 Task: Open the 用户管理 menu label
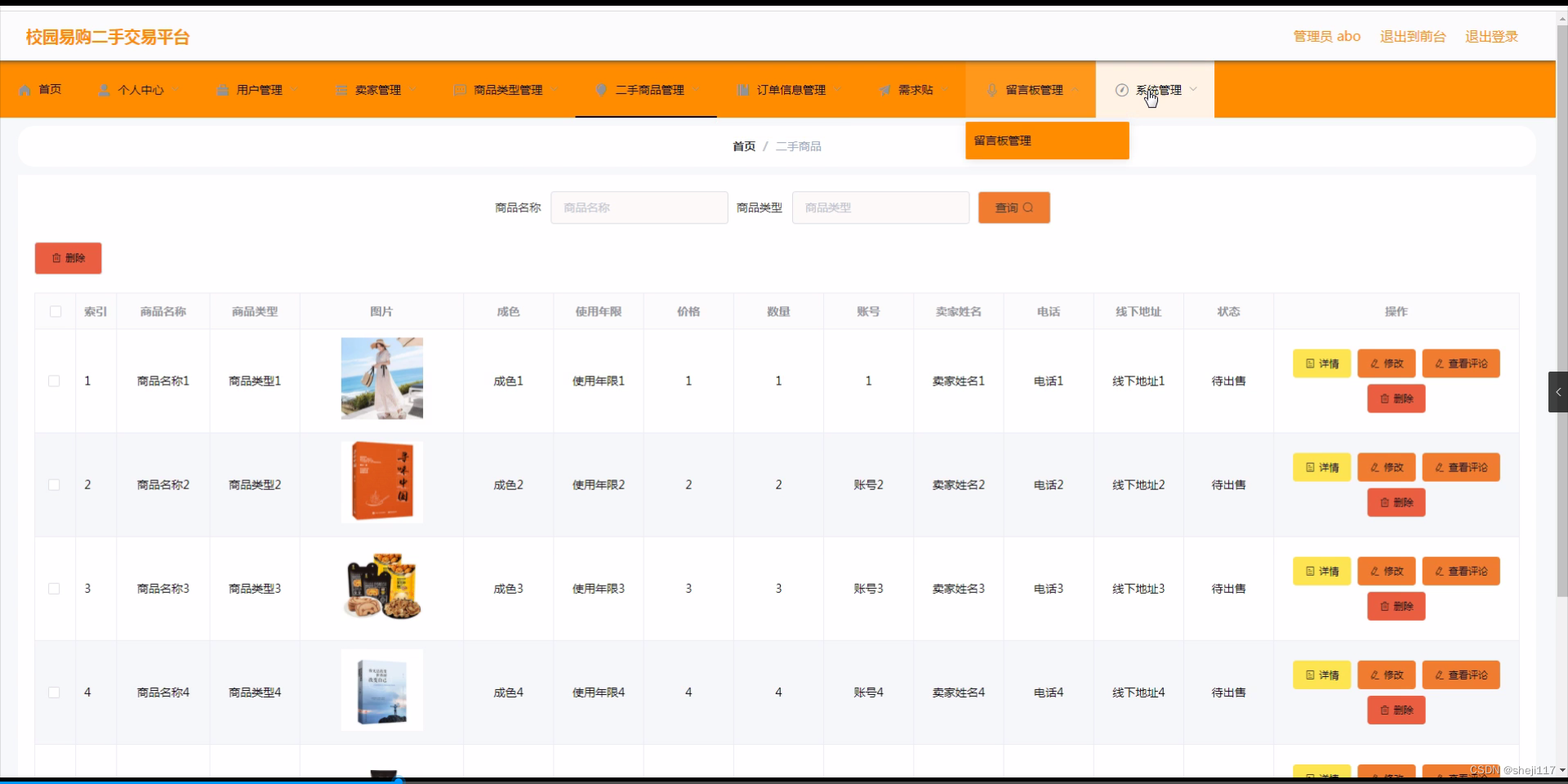coord(260,90)
